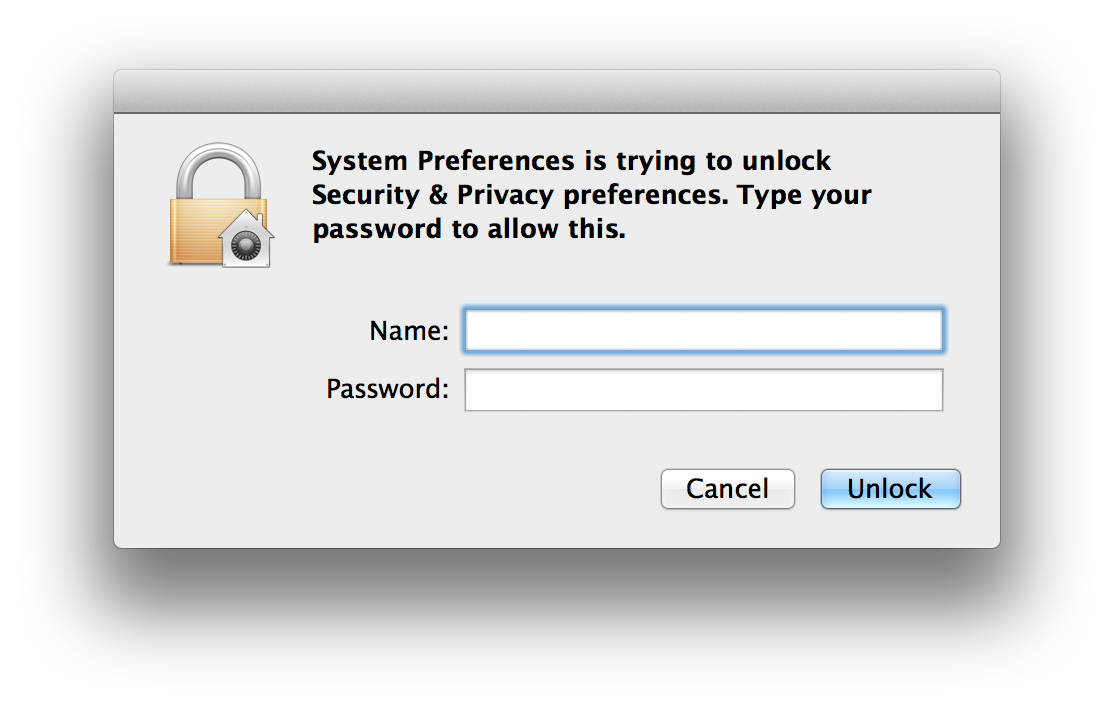Click the gold padlock icon

pos(218,205)
